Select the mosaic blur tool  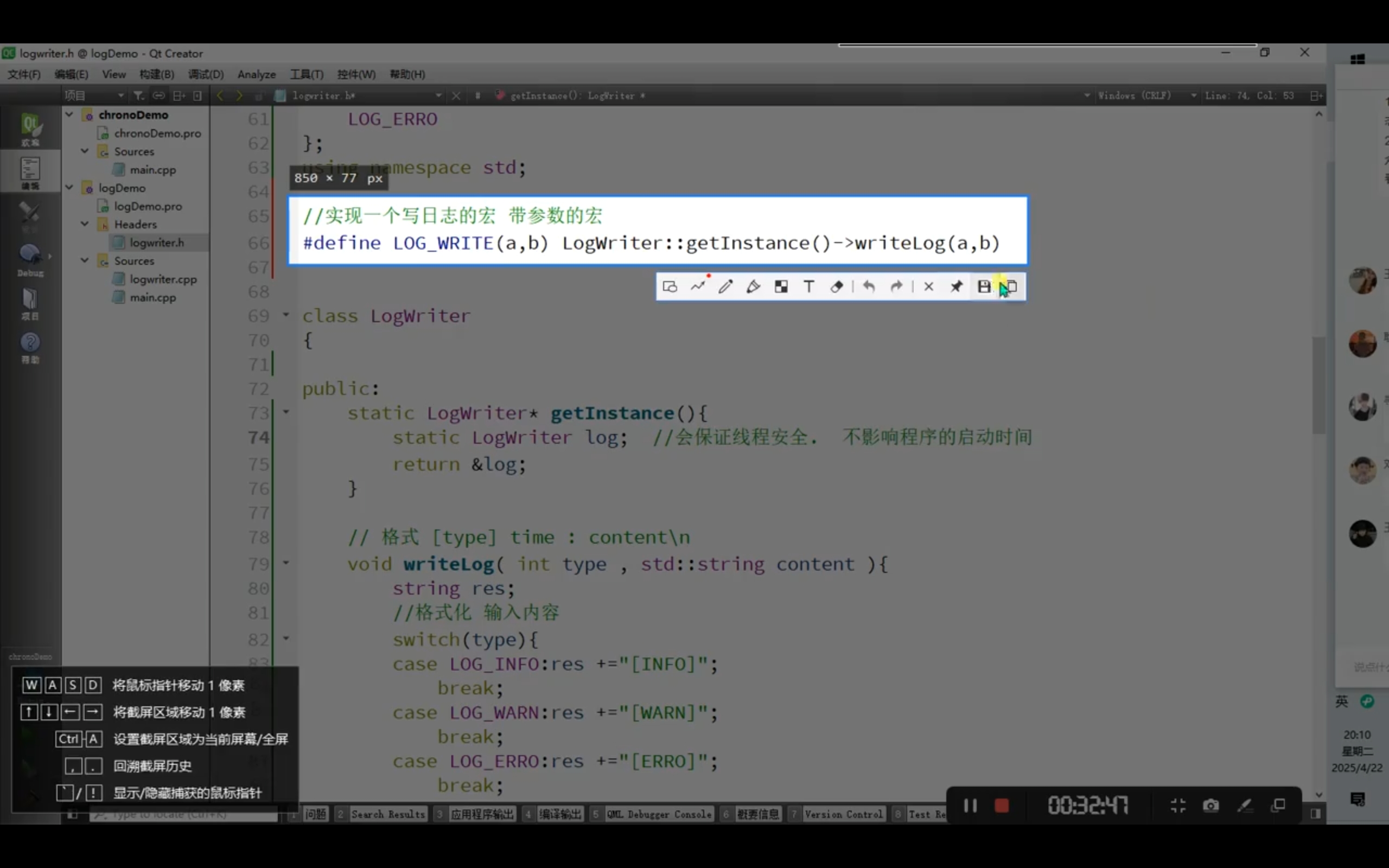coord(781,286)
